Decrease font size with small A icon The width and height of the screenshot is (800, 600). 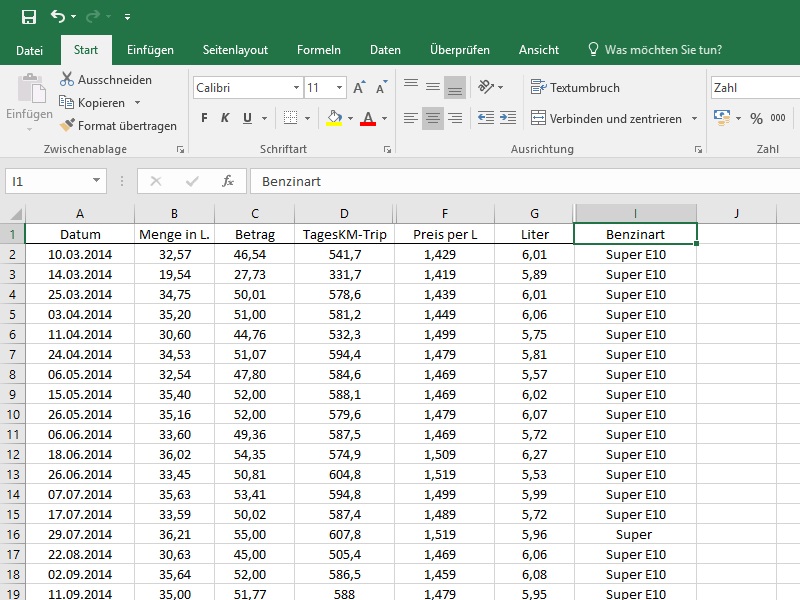(x=382, y=87)
